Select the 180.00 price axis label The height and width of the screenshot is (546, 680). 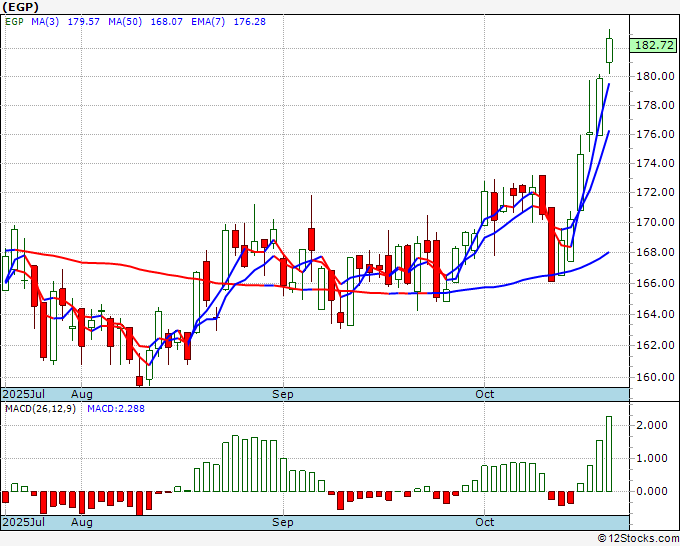[x=655, y=76]
